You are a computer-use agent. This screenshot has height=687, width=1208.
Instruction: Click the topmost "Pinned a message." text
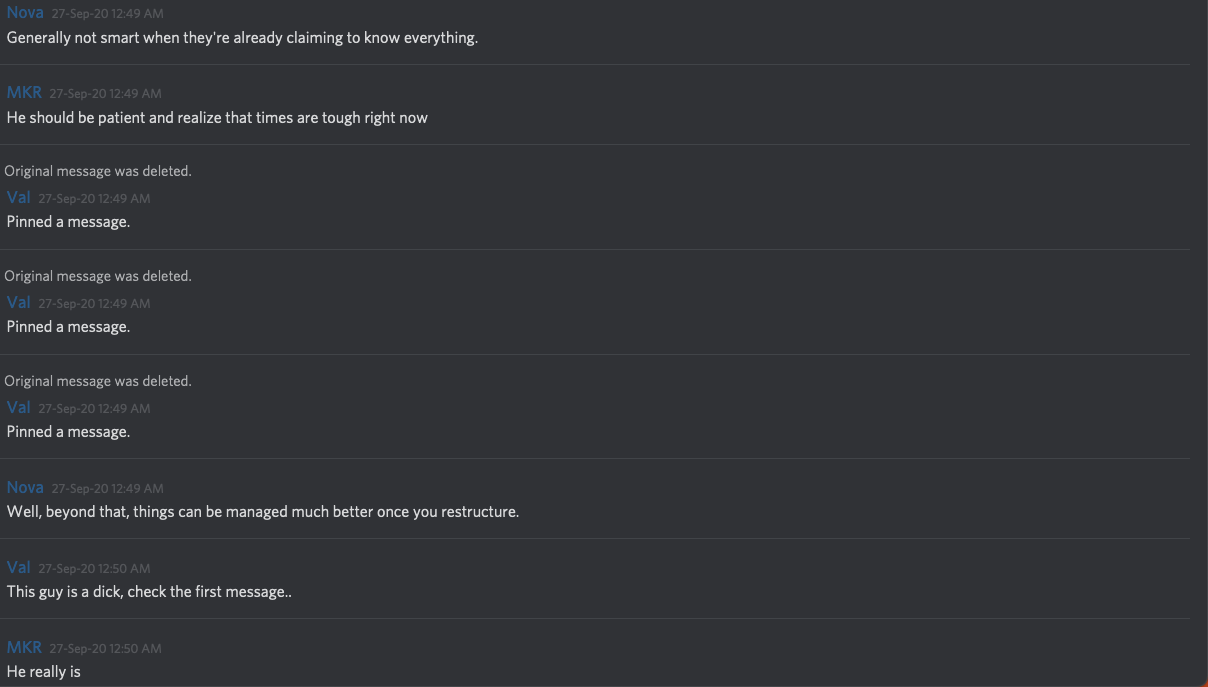coord(68,222)
